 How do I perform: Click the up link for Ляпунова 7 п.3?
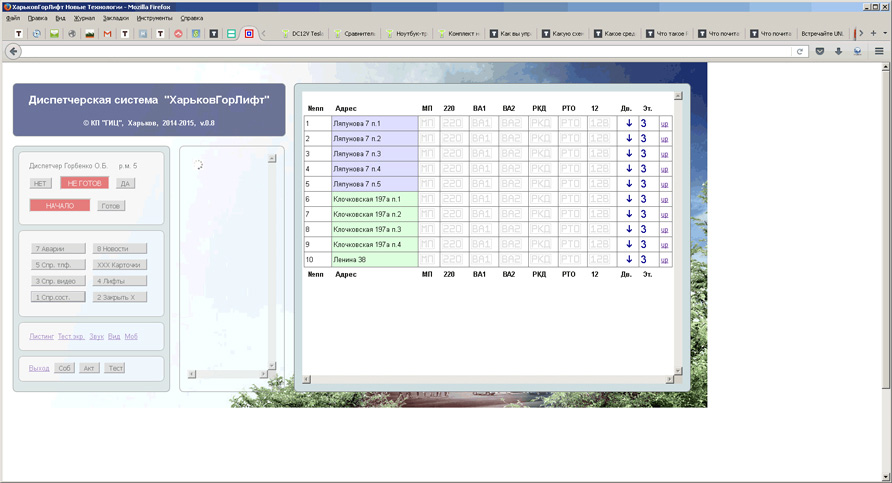[665, 154]
